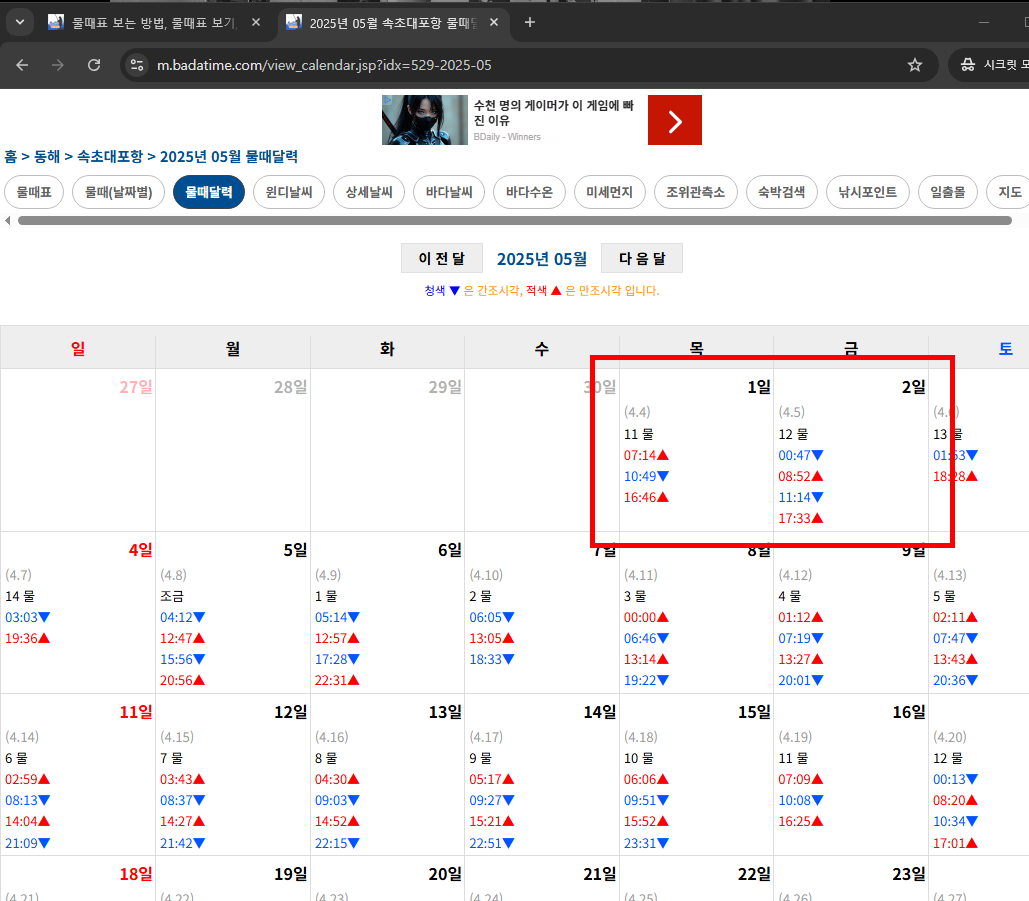
Task: Open the 낚시포인트 menu pill
Action: [x=868, y=192]
